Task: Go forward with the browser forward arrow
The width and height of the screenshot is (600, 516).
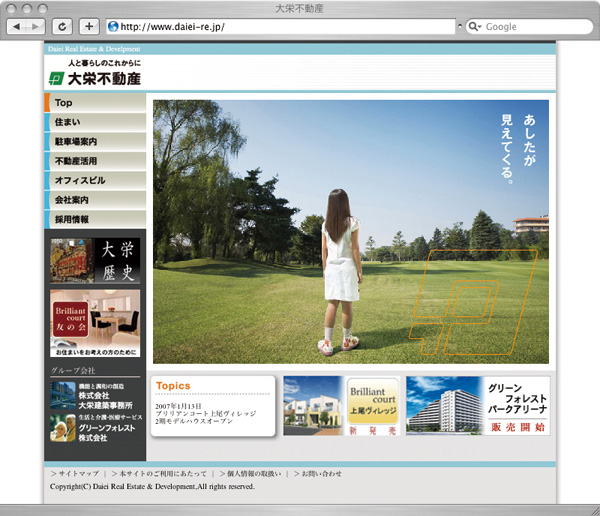Action: pos(35,26)
